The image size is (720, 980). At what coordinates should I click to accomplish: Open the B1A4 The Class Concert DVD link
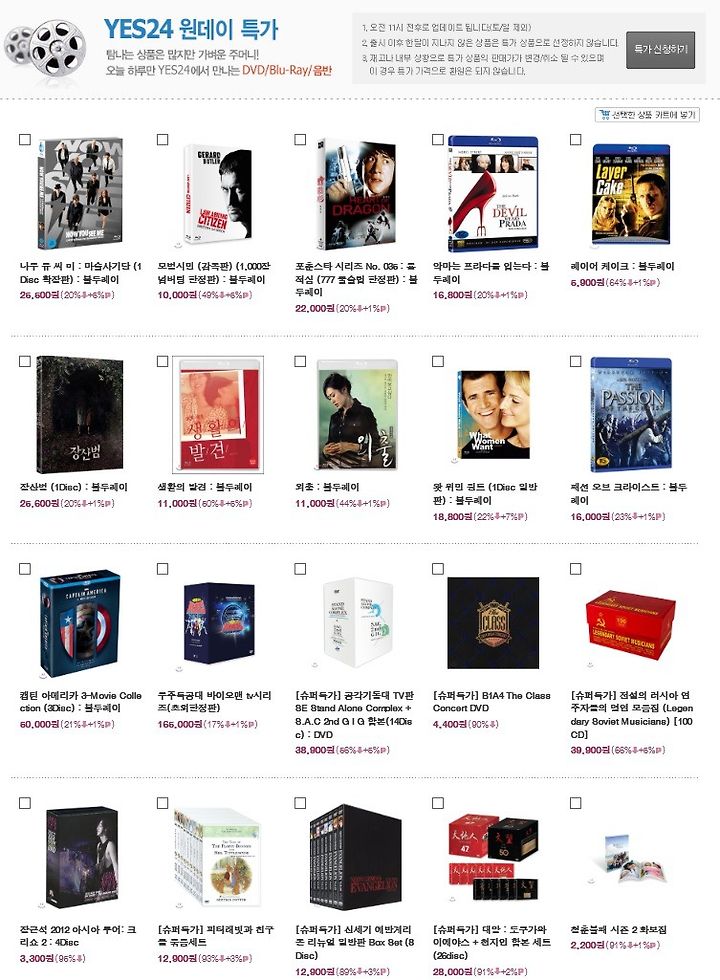point(492,702)
